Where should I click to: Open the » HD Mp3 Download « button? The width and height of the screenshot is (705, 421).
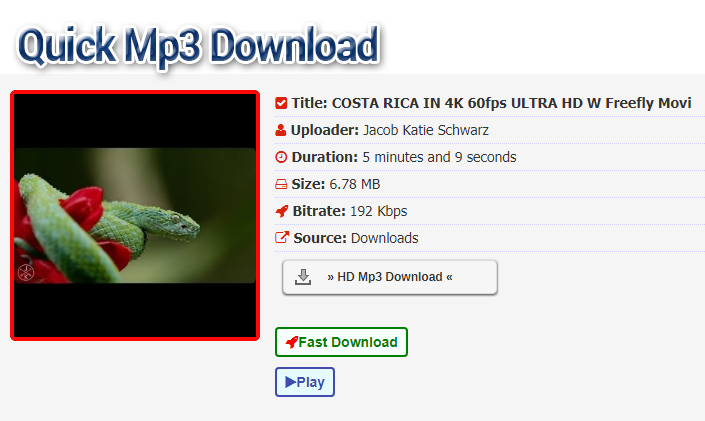390,277
